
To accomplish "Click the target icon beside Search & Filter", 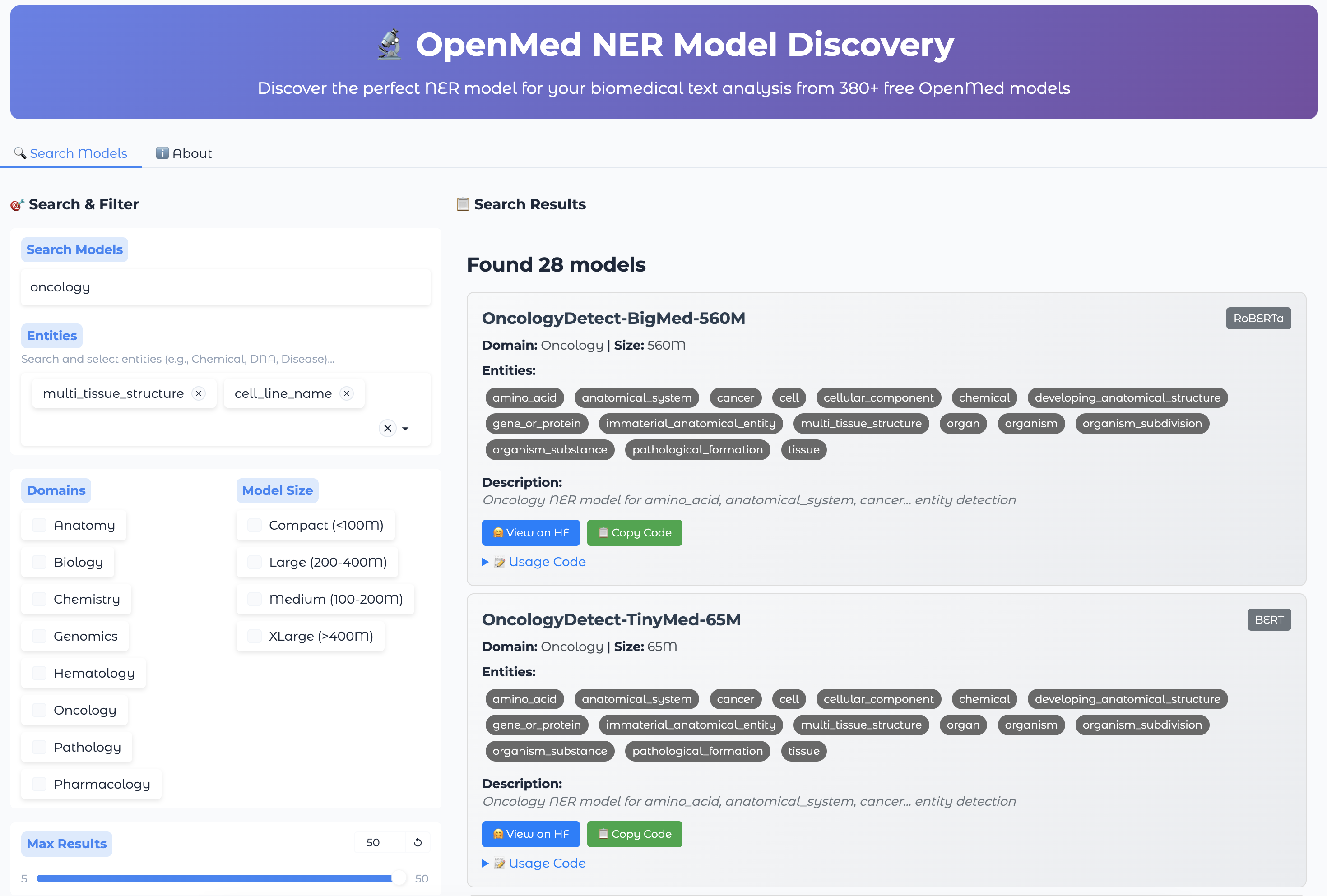I will pos(17,204).
